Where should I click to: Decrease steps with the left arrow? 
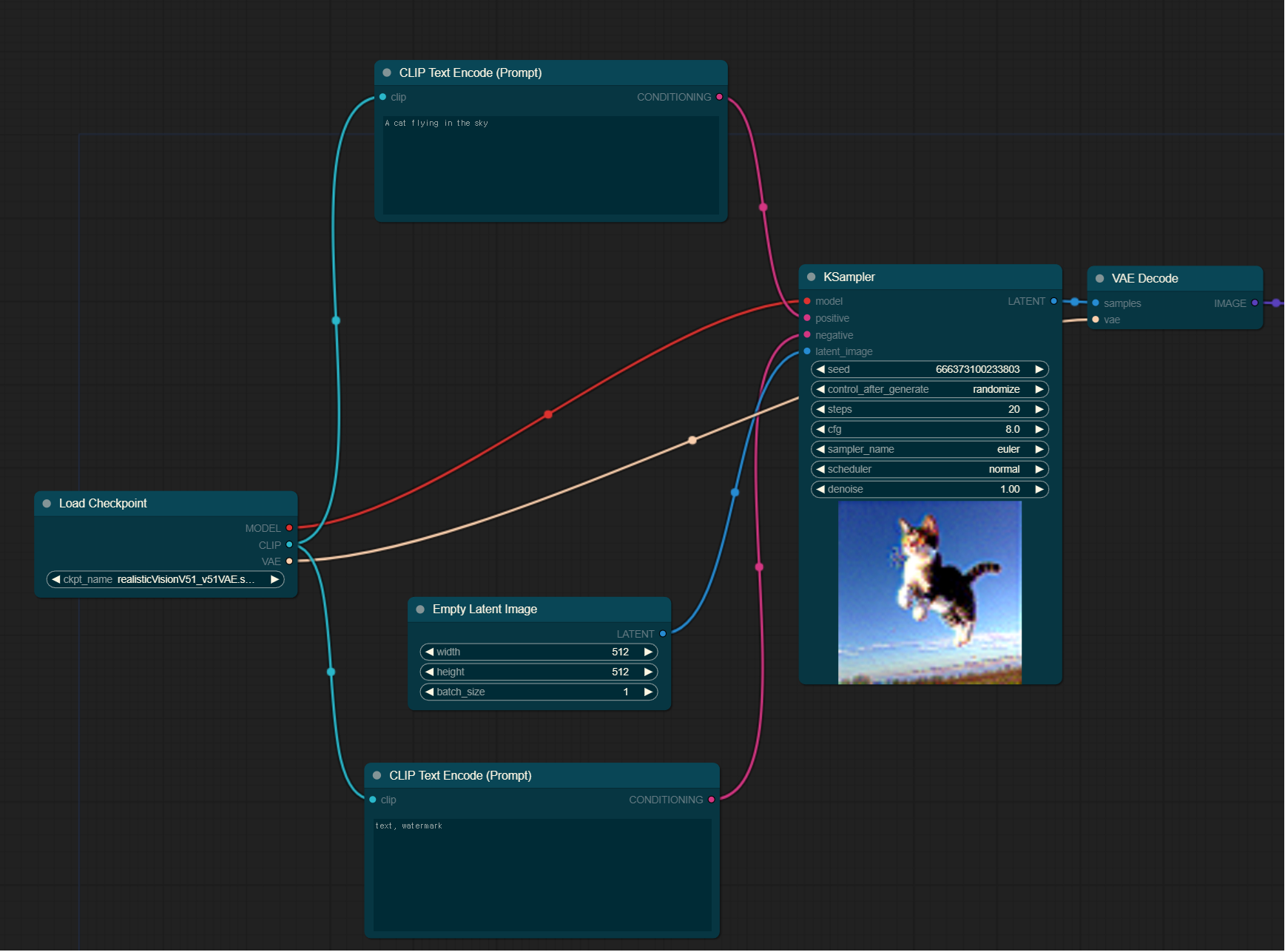point(820,409)
